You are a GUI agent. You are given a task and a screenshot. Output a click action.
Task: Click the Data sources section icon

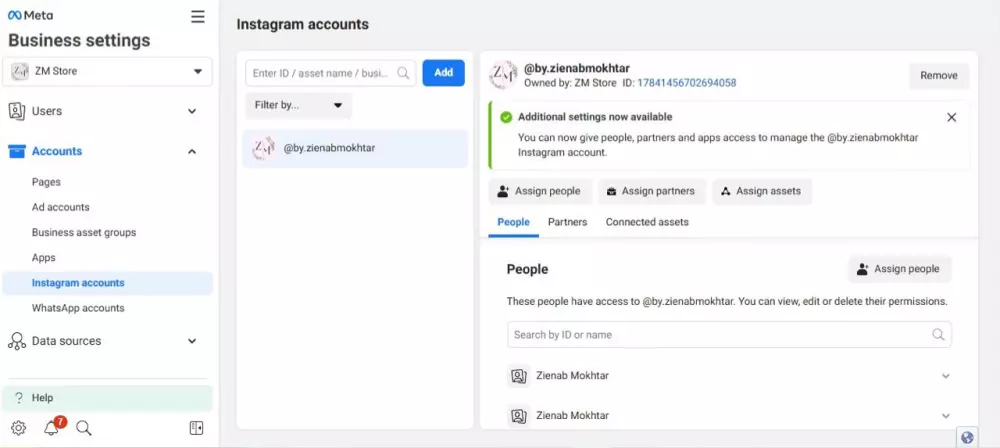pos(17,341)
